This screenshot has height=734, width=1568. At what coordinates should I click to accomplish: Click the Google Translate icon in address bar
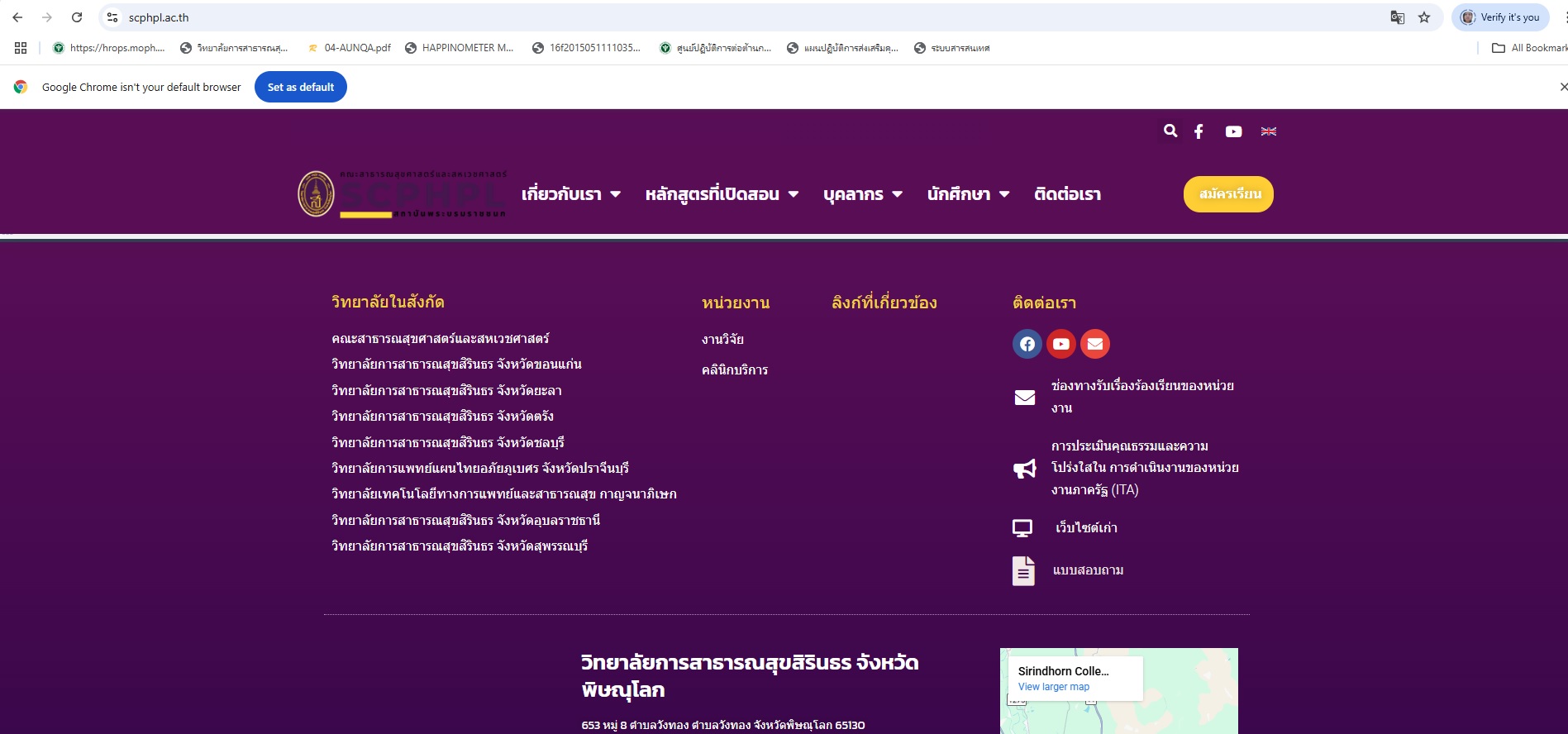1398,17
